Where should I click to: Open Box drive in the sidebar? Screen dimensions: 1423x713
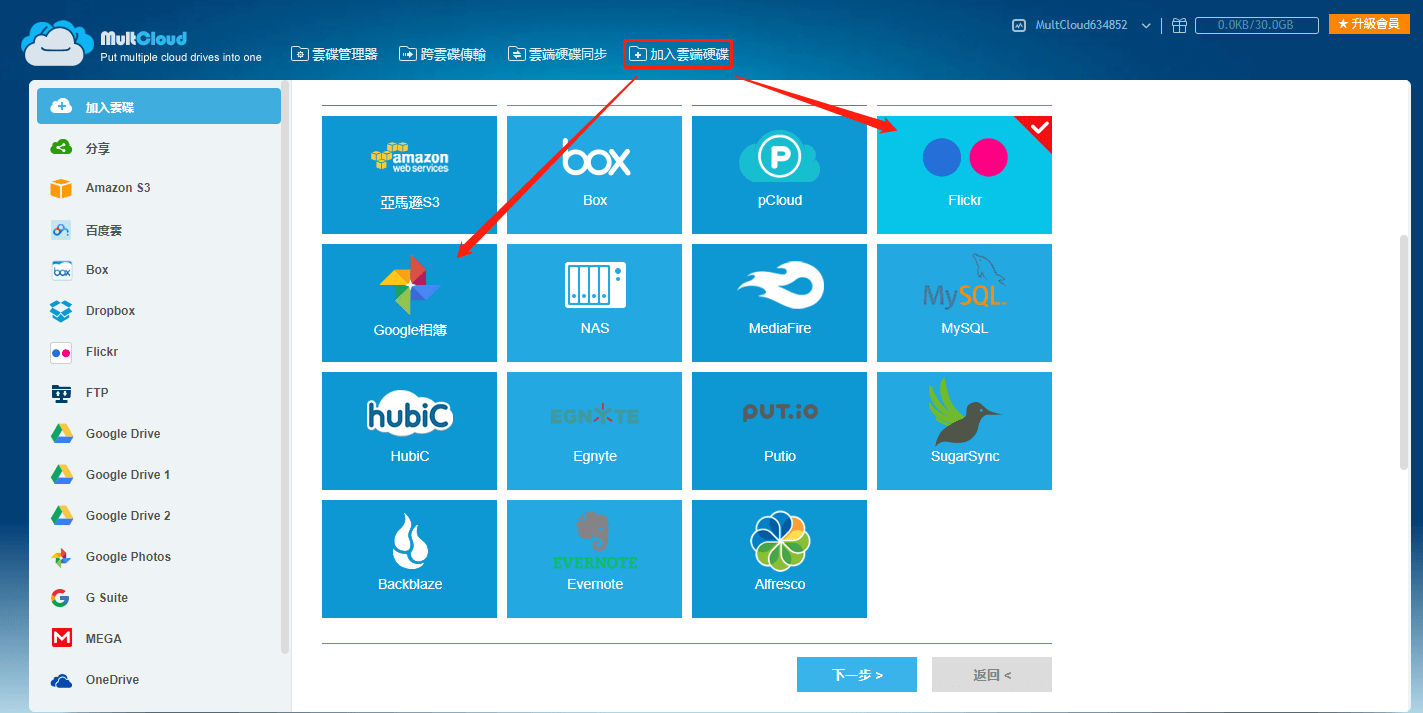pos(159,270)
